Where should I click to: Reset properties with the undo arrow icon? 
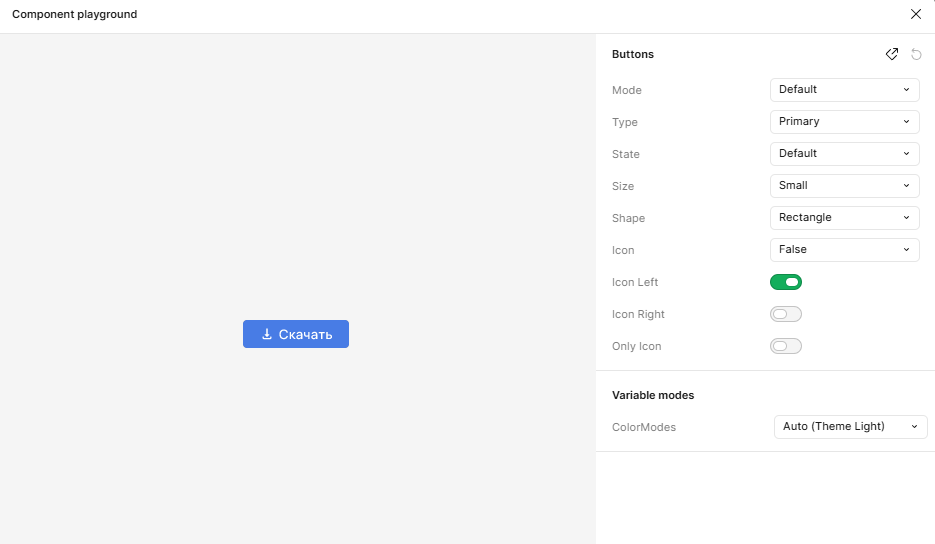click(x=917, y=54)
